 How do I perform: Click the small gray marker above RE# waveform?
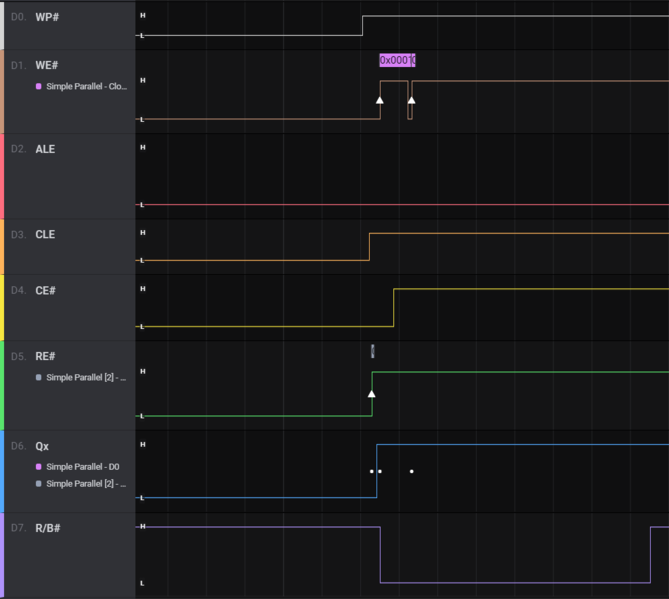coord(373,350)
